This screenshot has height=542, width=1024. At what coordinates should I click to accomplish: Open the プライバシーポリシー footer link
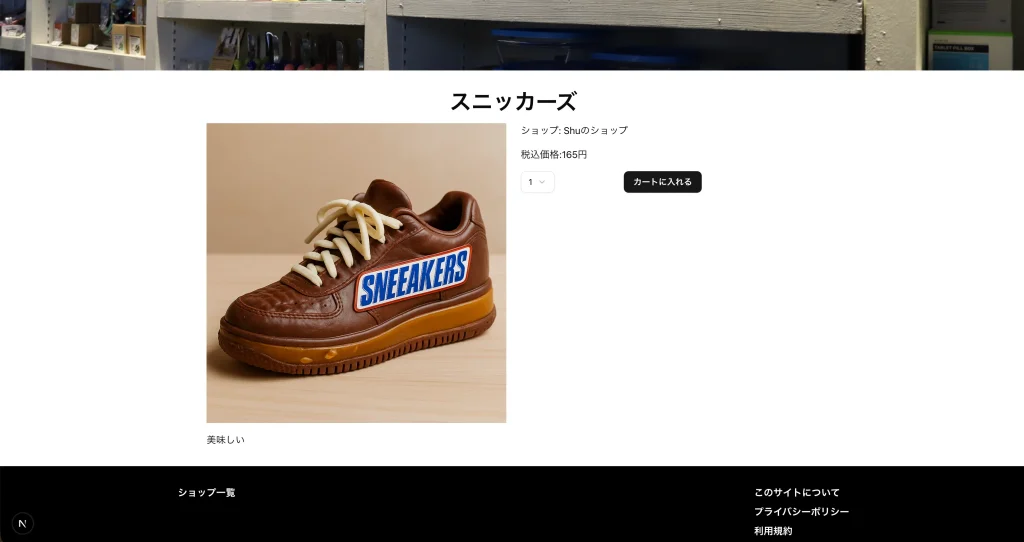801,511
